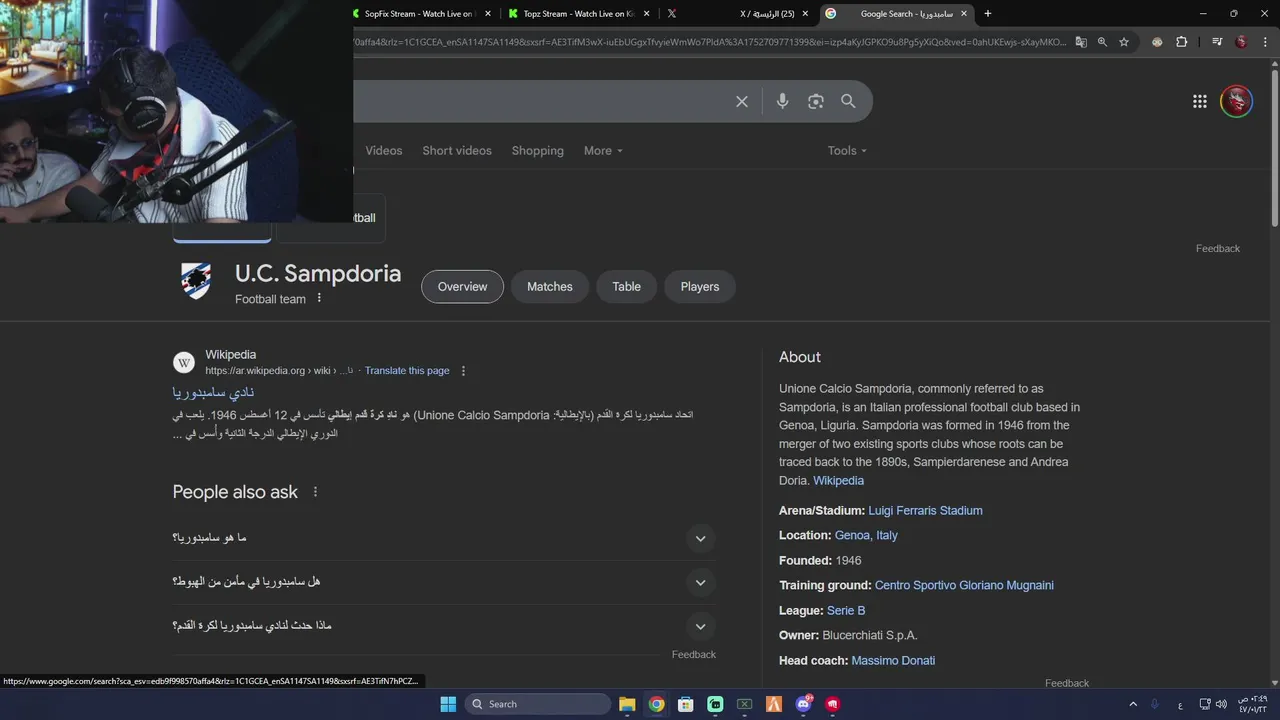The image size is (1280, 720).
Task: Open the Table chip
Action: click(627, 287)
